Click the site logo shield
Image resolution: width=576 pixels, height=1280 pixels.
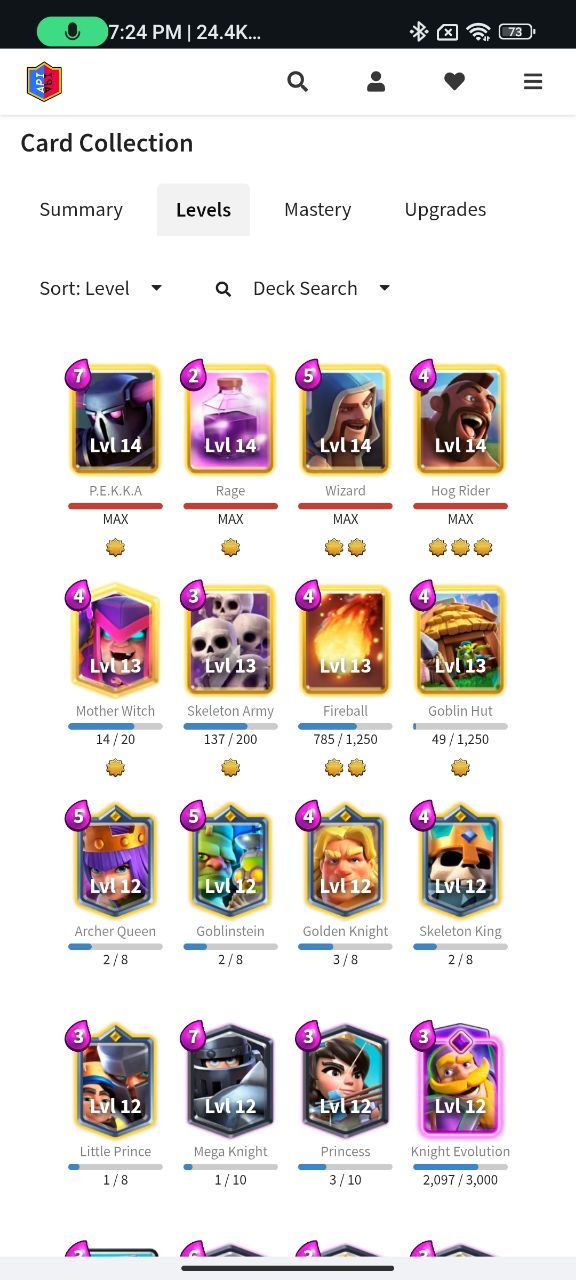coord(44,82)
